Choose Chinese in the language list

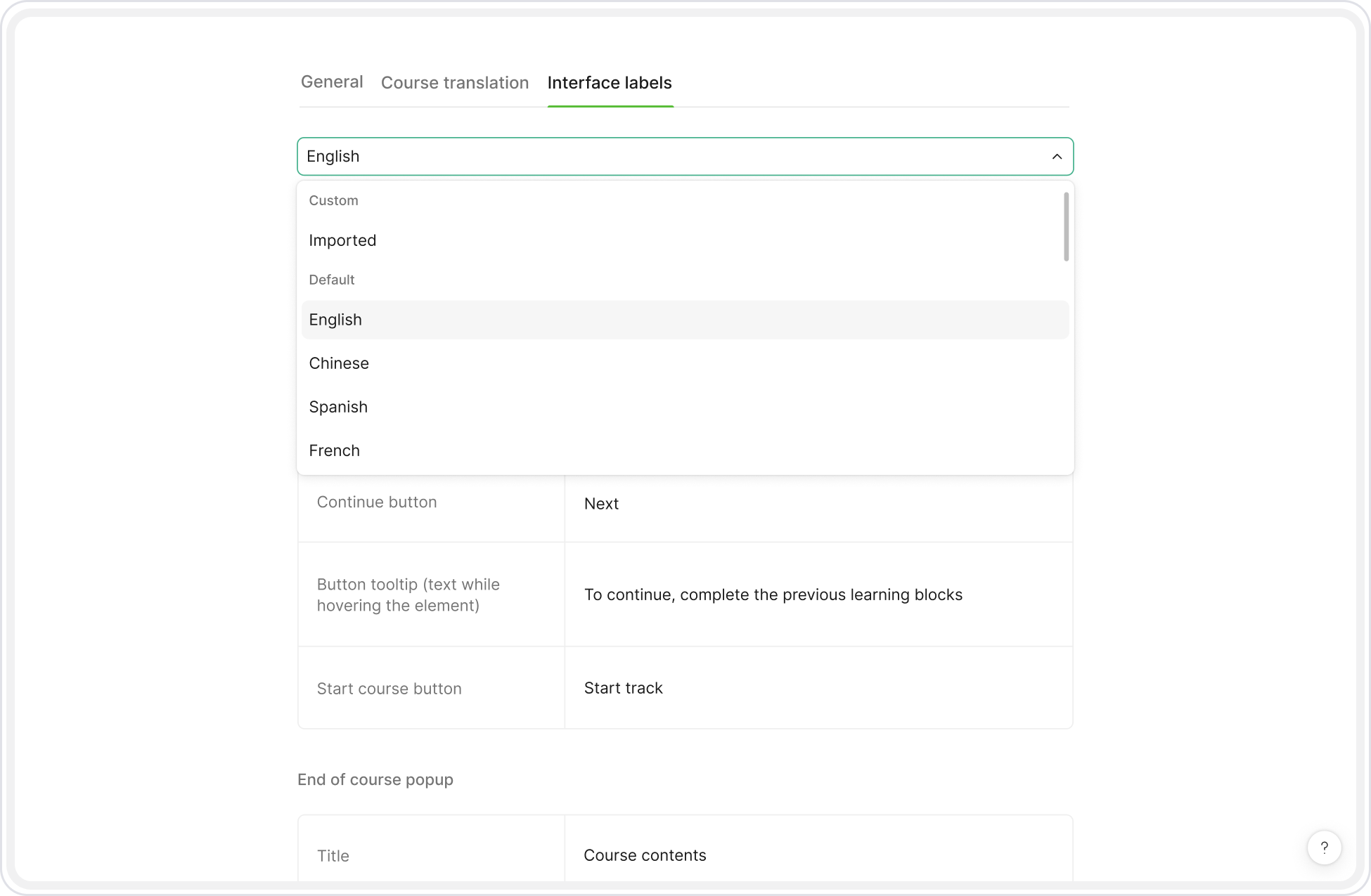pyautogui.click(x=339, y=363)
